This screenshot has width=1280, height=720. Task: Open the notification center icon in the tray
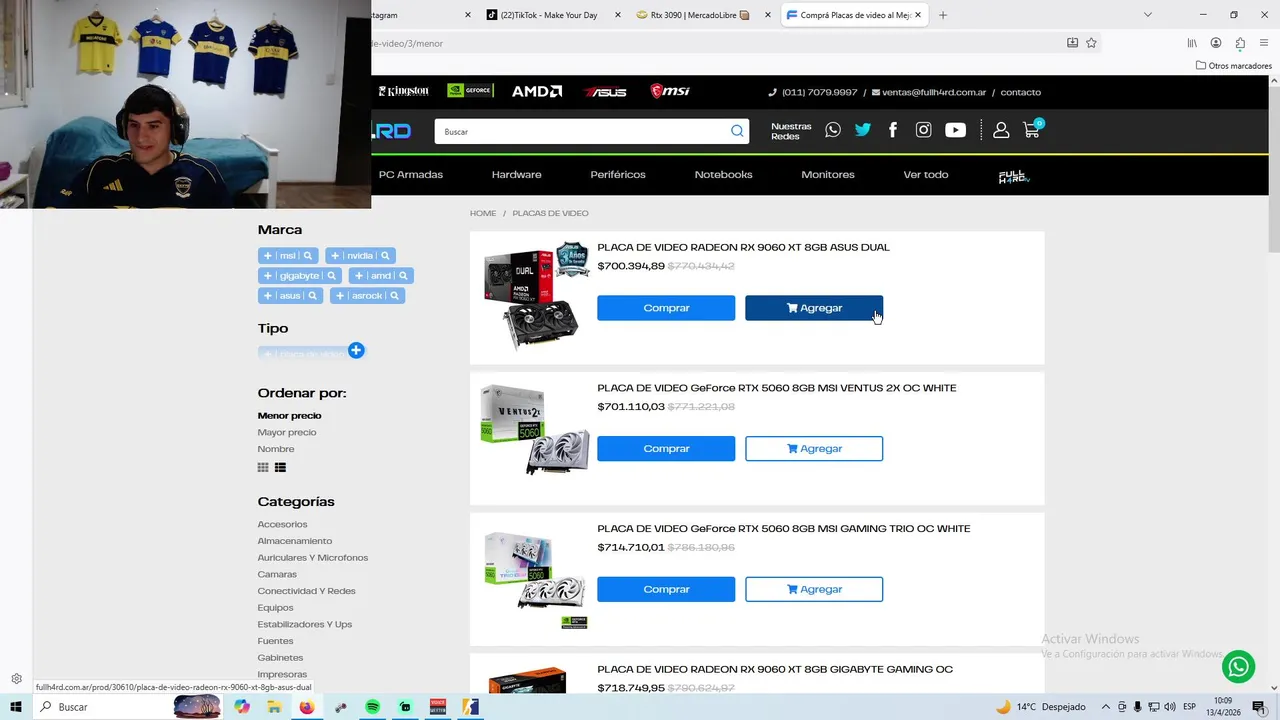pos(1259,707)
